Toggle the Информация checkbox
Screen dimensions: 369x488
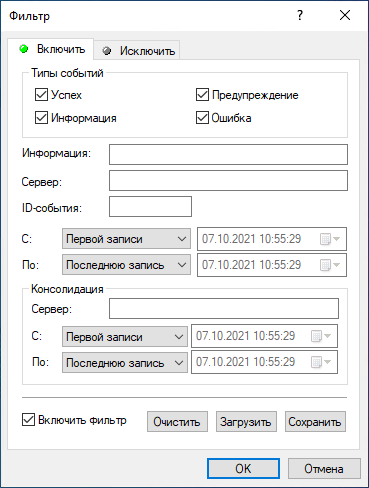(41, 118)
